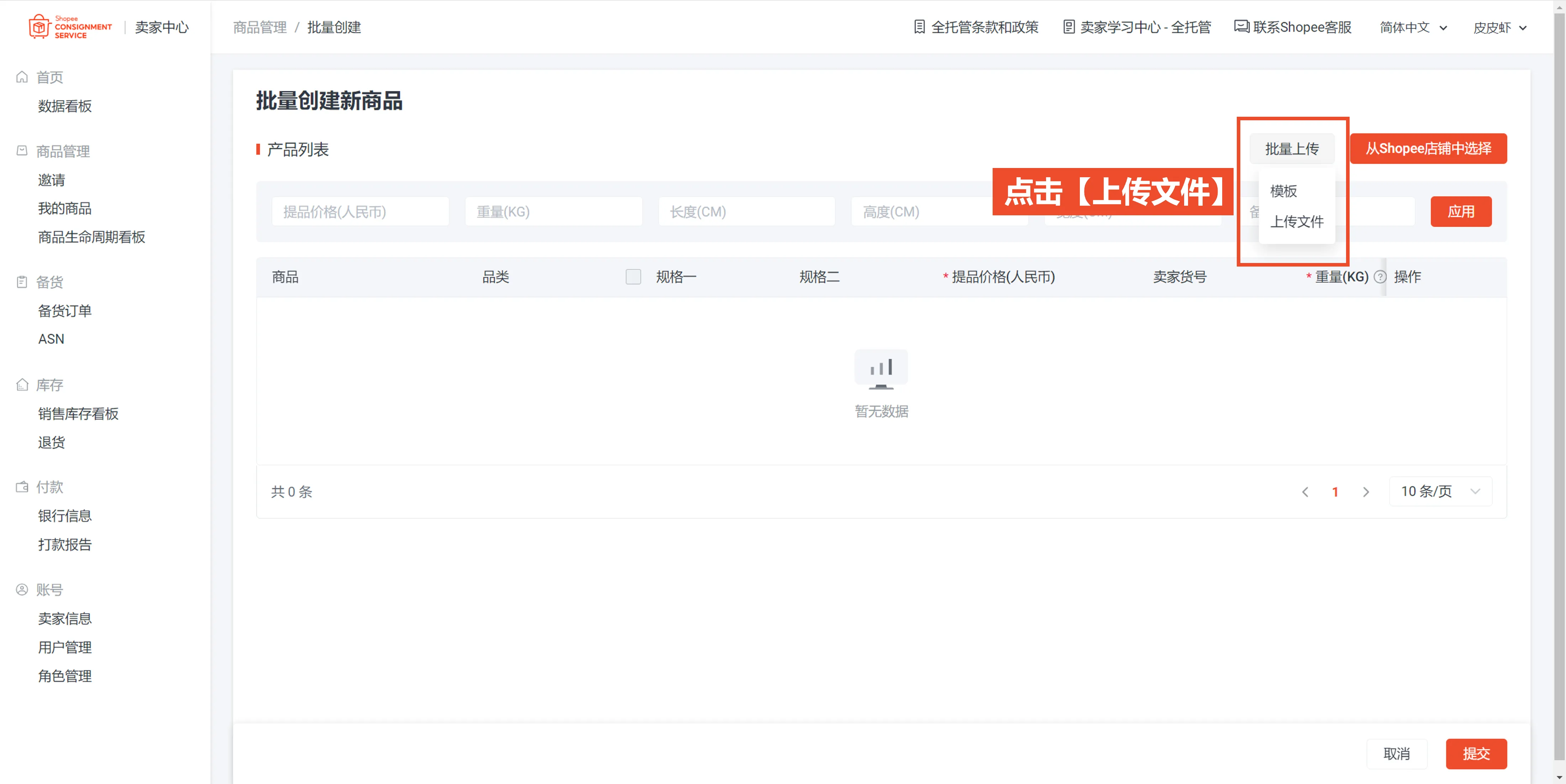Click the 商品管理 box icon in sidebar
The image size is (1566, 784).
pyautogui.click(x=22, y=151)
